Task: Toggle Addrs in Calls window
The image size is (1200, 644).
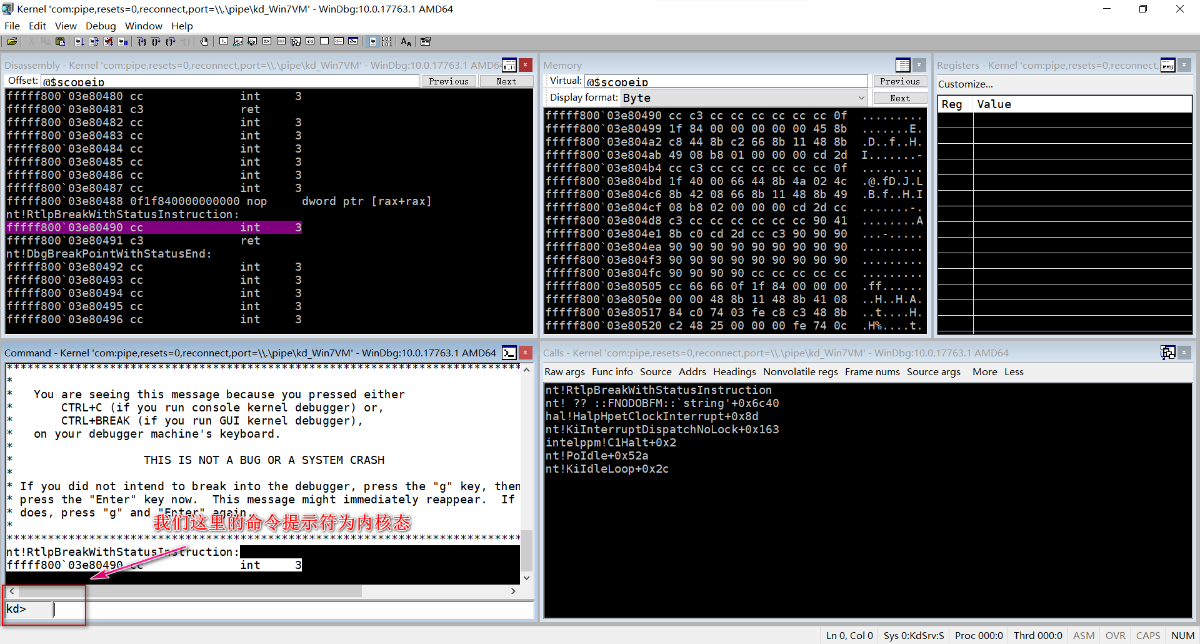Action: click(692, 372)
